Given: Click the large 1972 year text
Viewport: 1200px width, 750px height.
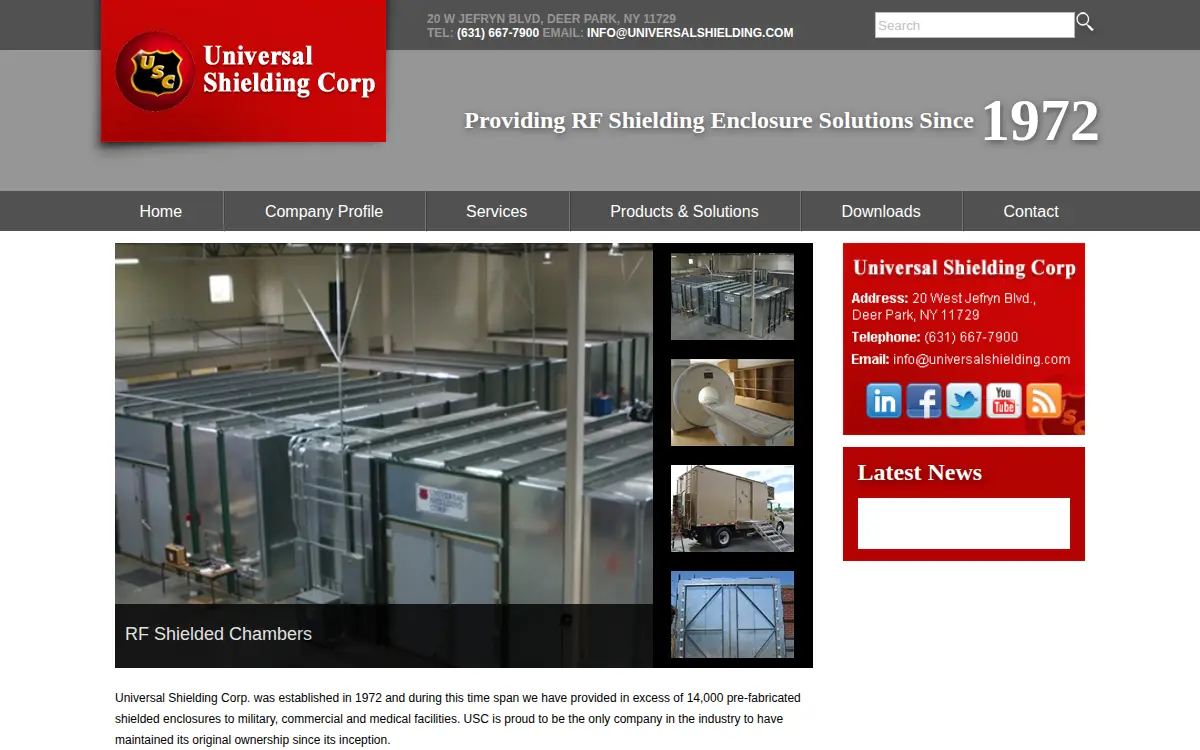Looking at the screenshot, I should 1040,121.
